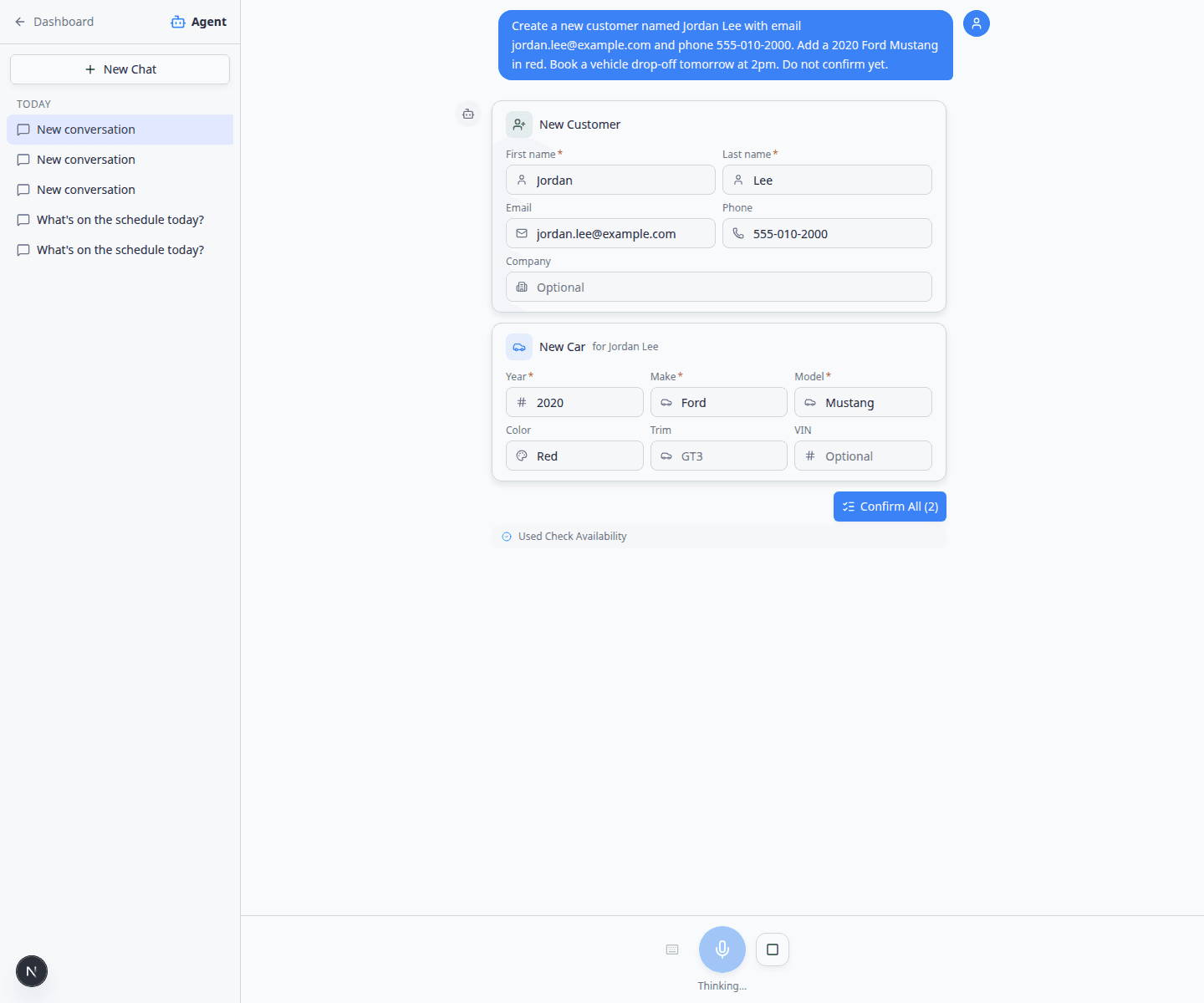This screenshot has width=1204, height=1003.
Task: Switch to keyboard input icon
Action: pos(672,950)
